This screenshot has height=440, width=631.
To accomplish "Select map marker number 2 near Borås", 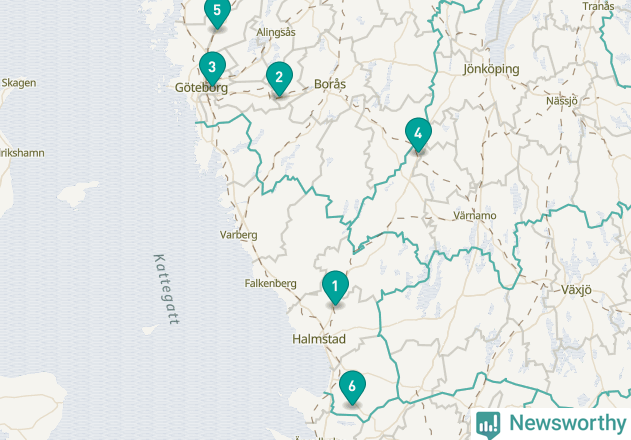I will click(x=279, y=78).
